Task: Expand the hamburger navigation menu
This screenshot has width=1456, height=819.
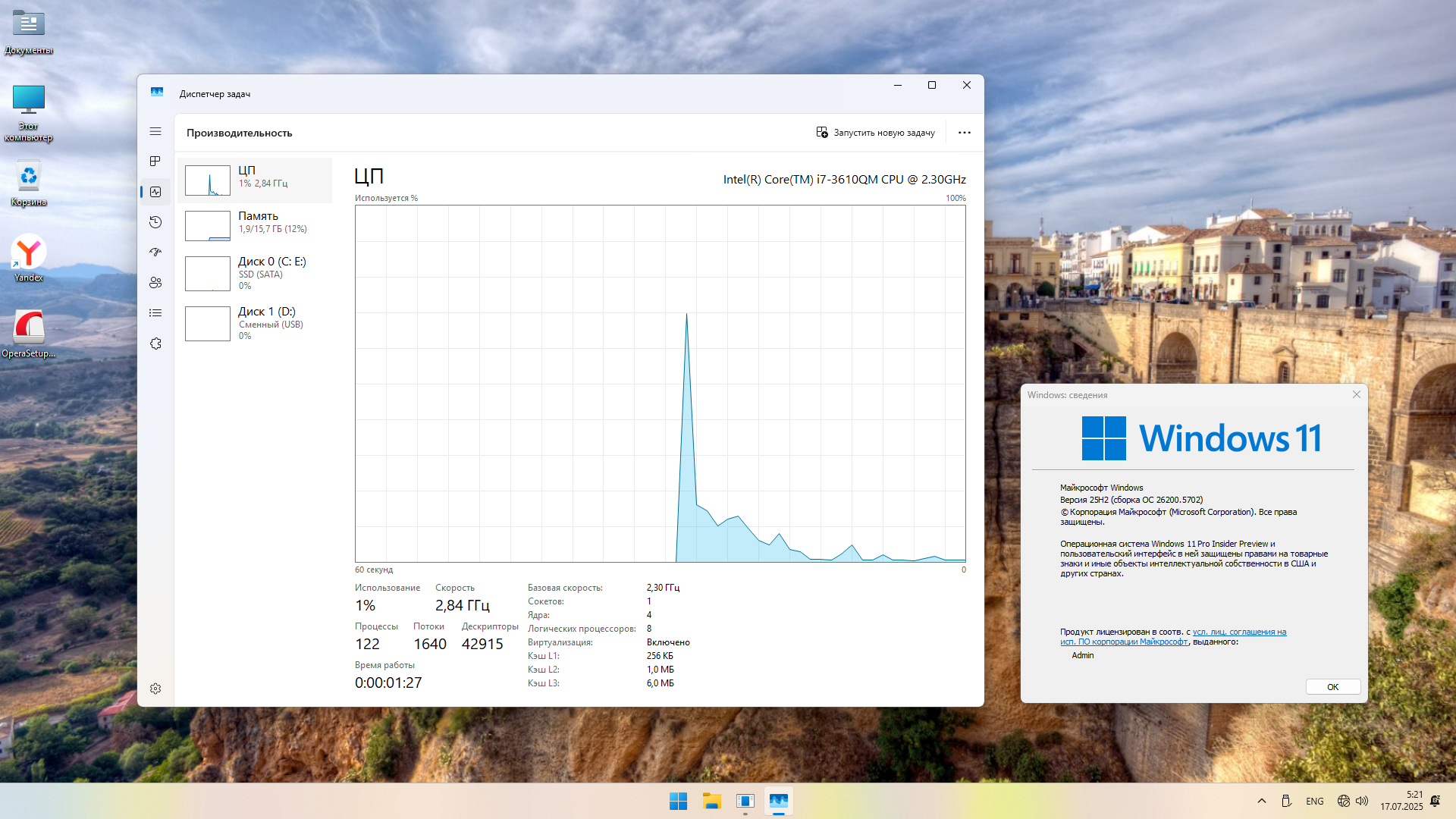Action: (155, 131)
